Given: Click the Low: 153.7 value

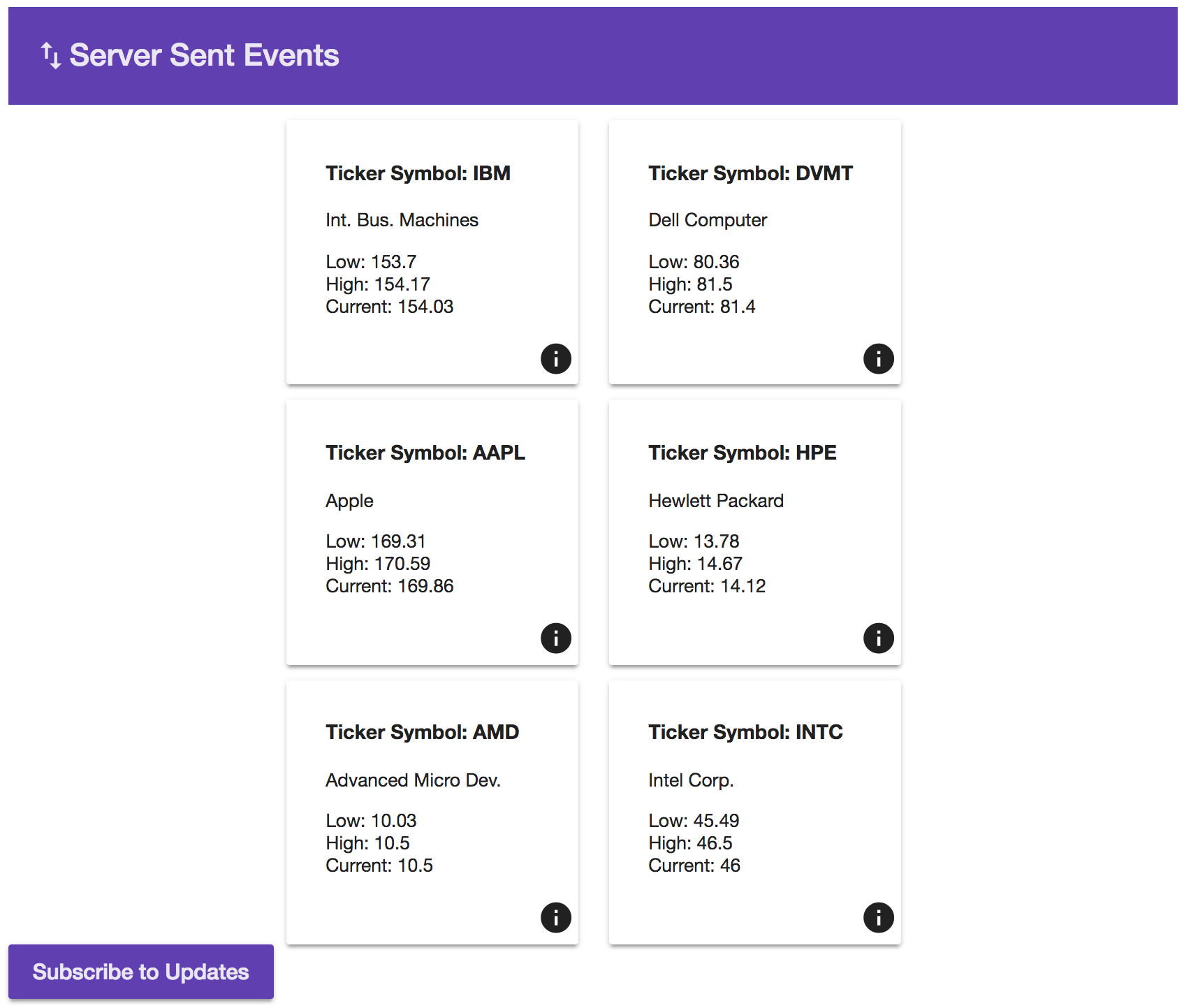Looking at the screenshot, I should [x=371, y=262].
